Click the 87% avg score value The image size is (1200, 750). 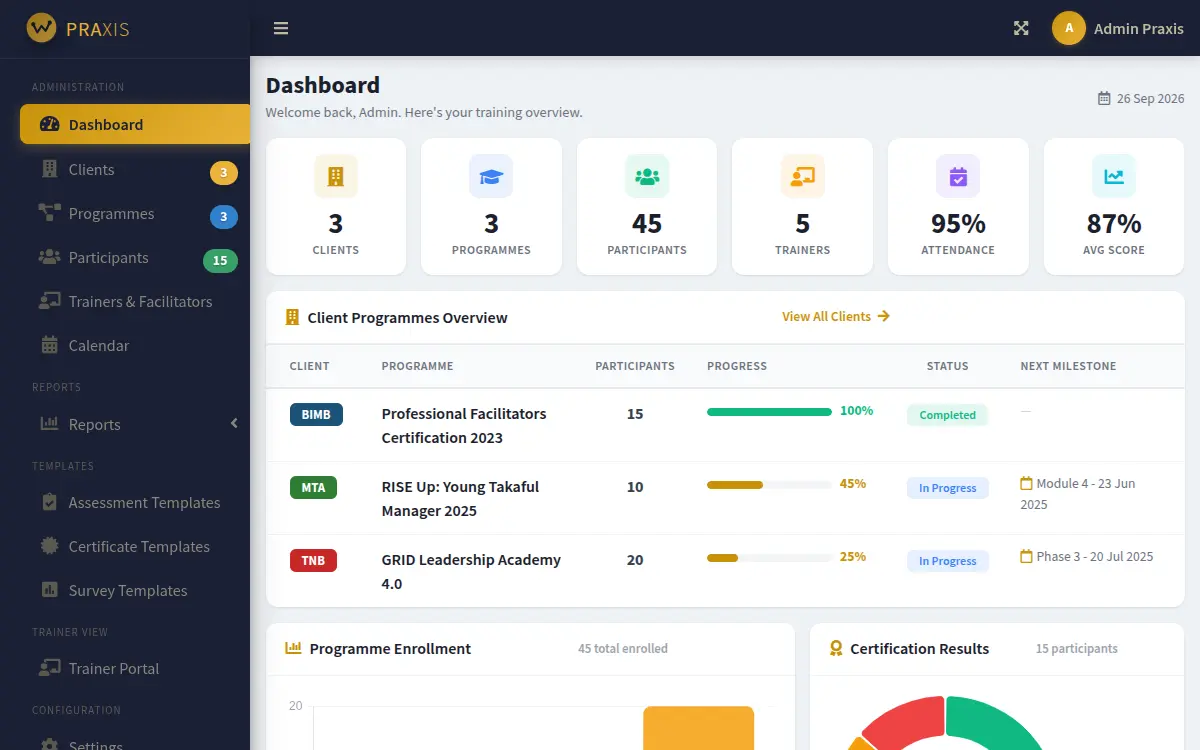coord(1114,223)
